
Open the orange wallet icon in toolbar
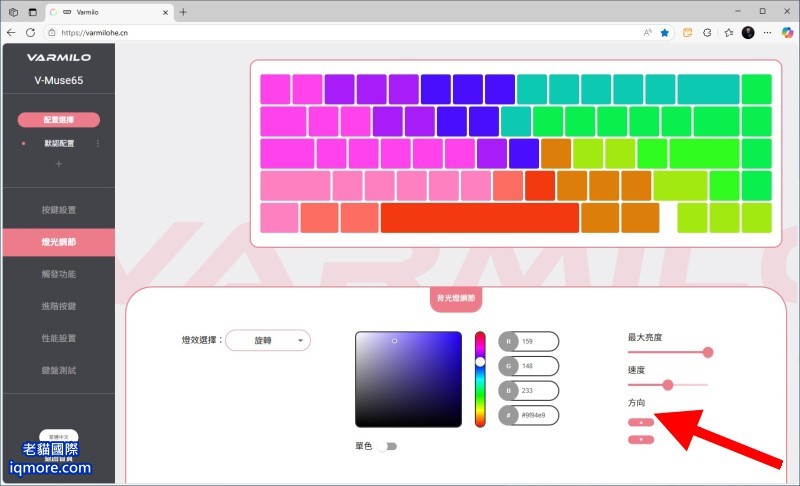coord(687,33)
